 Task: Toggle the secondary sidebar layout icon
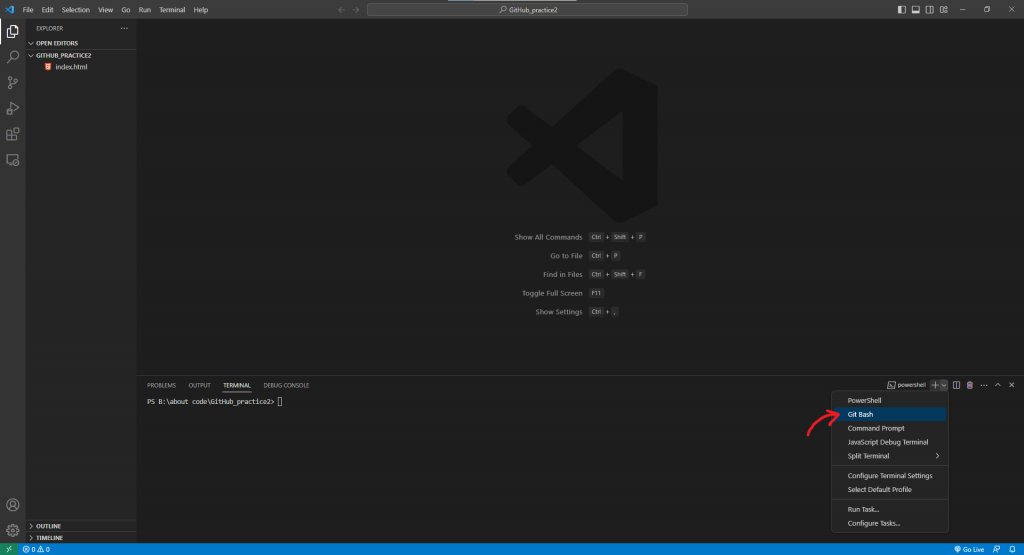point(929,10)
